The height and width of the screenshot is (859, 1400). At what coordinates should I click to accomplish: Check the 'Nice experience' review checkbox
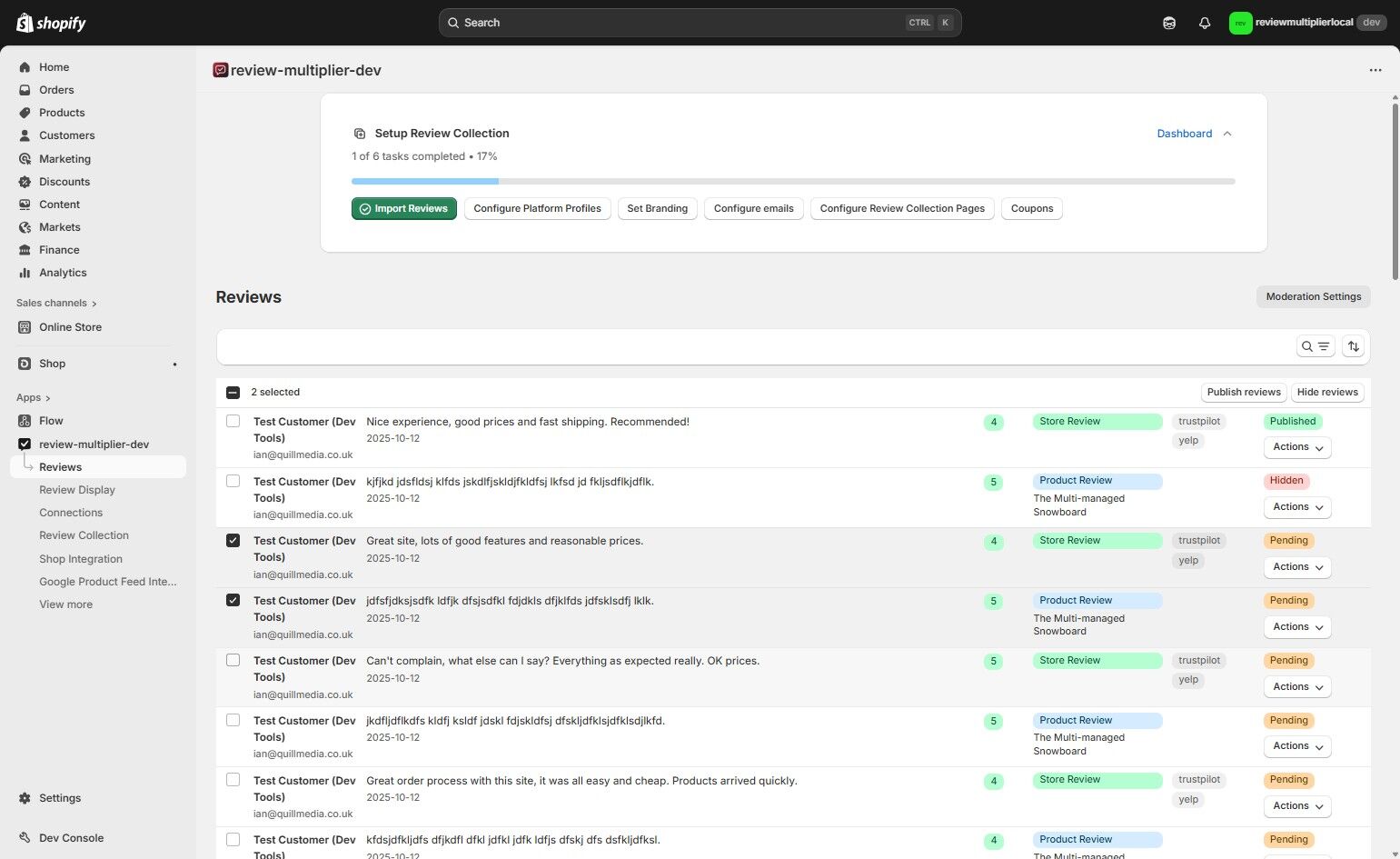tap(233, 421)
